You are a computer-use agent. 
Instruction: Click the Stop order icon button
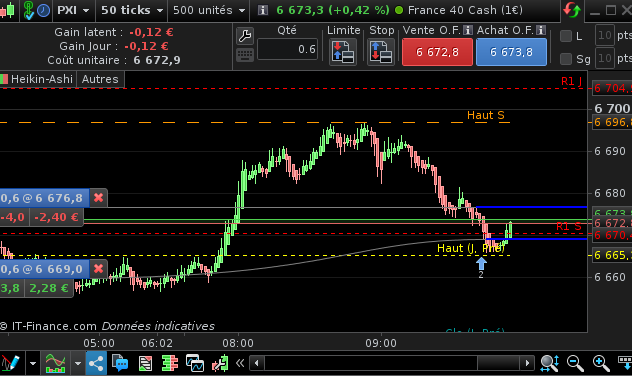coord(380,52)
